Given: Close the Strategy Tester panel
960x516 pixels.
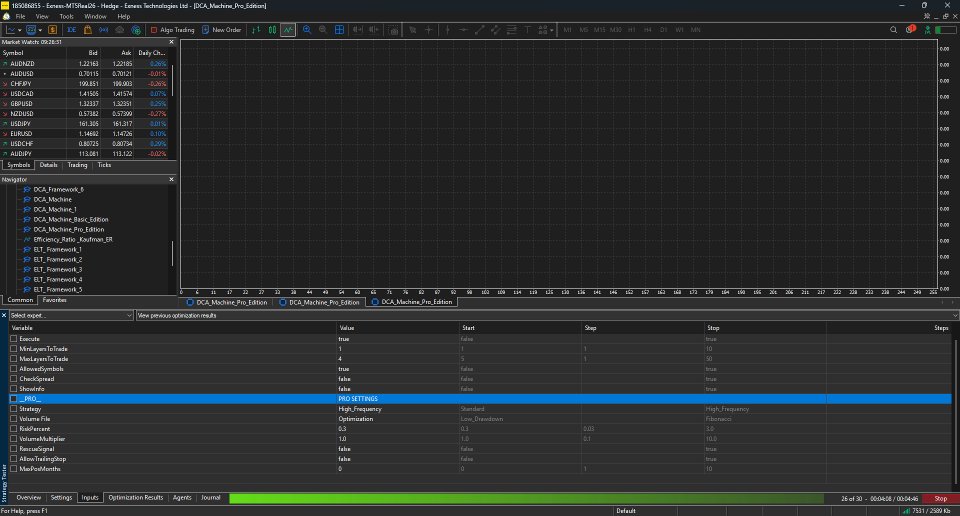Looking at the screenshot, I should coord(4,315).
